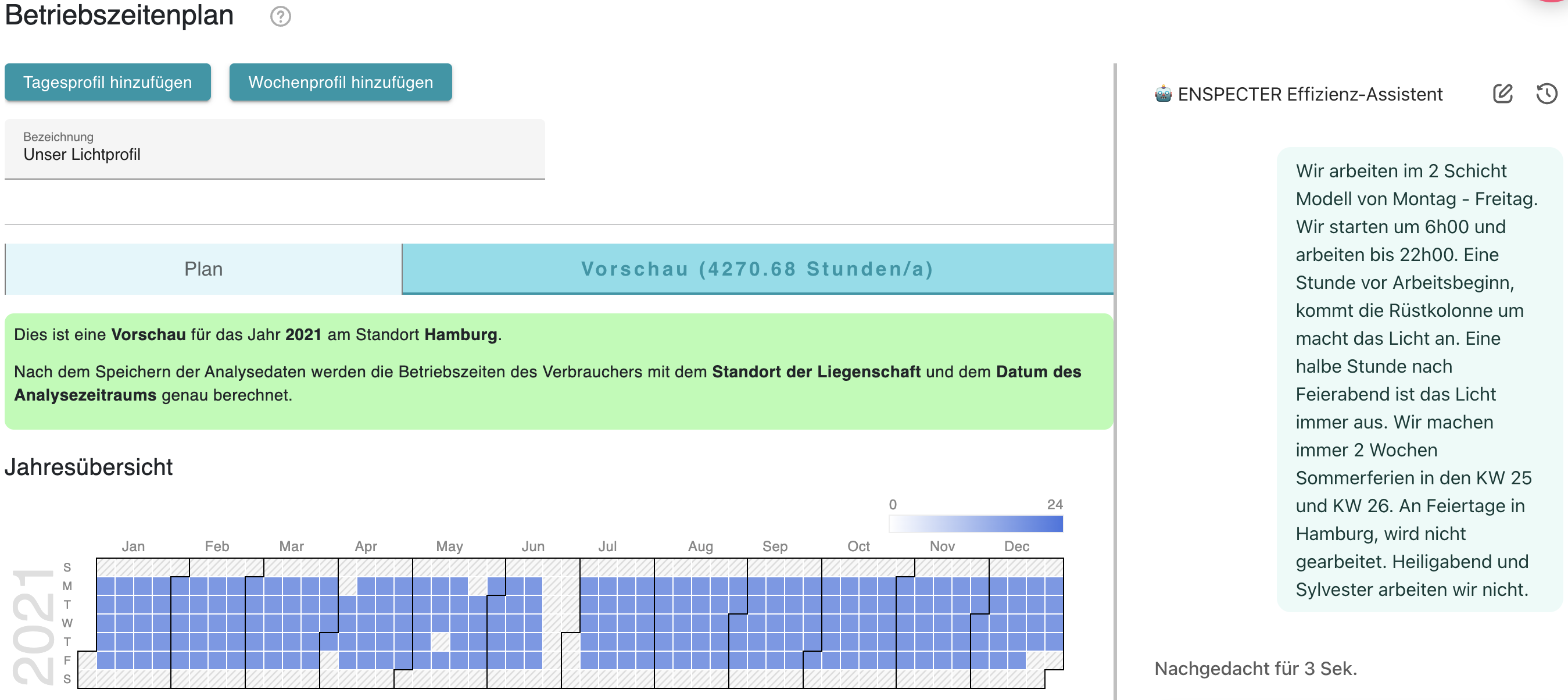Click the 2021 year label of heatmap

33,627
